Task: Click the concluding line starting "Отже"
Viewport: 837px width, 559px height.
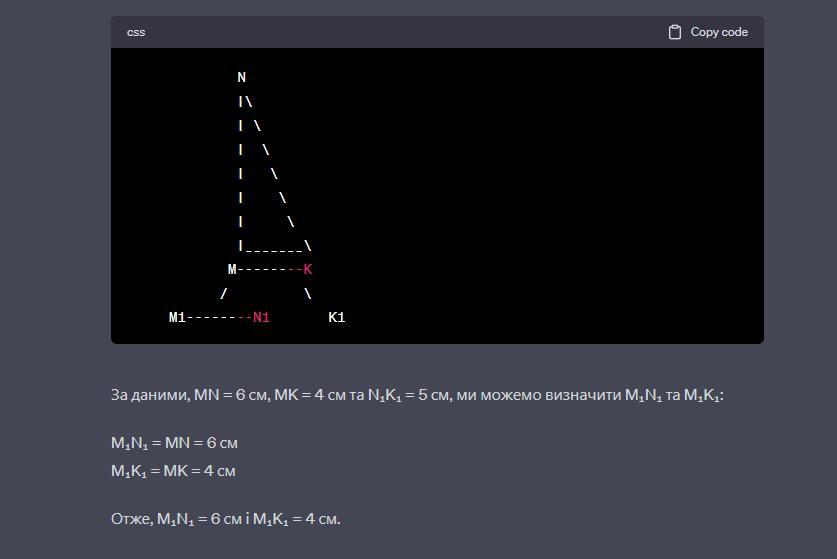Action: (225, 519)
